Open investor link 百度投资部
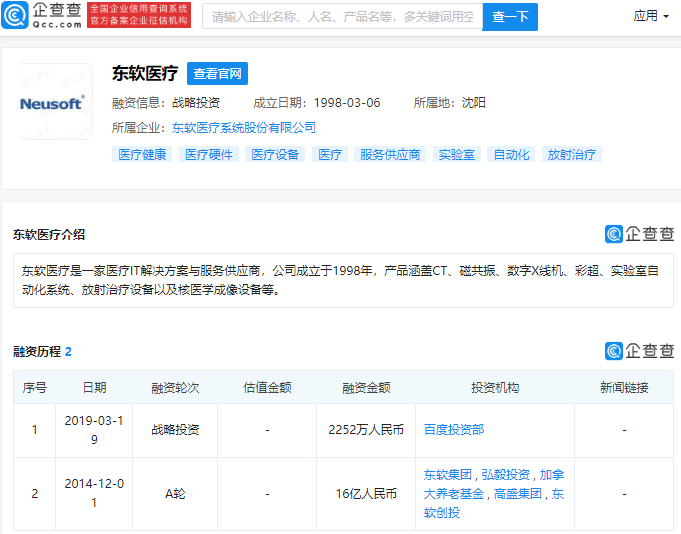The height and width of the screenshot is (534, 681). 454,429
